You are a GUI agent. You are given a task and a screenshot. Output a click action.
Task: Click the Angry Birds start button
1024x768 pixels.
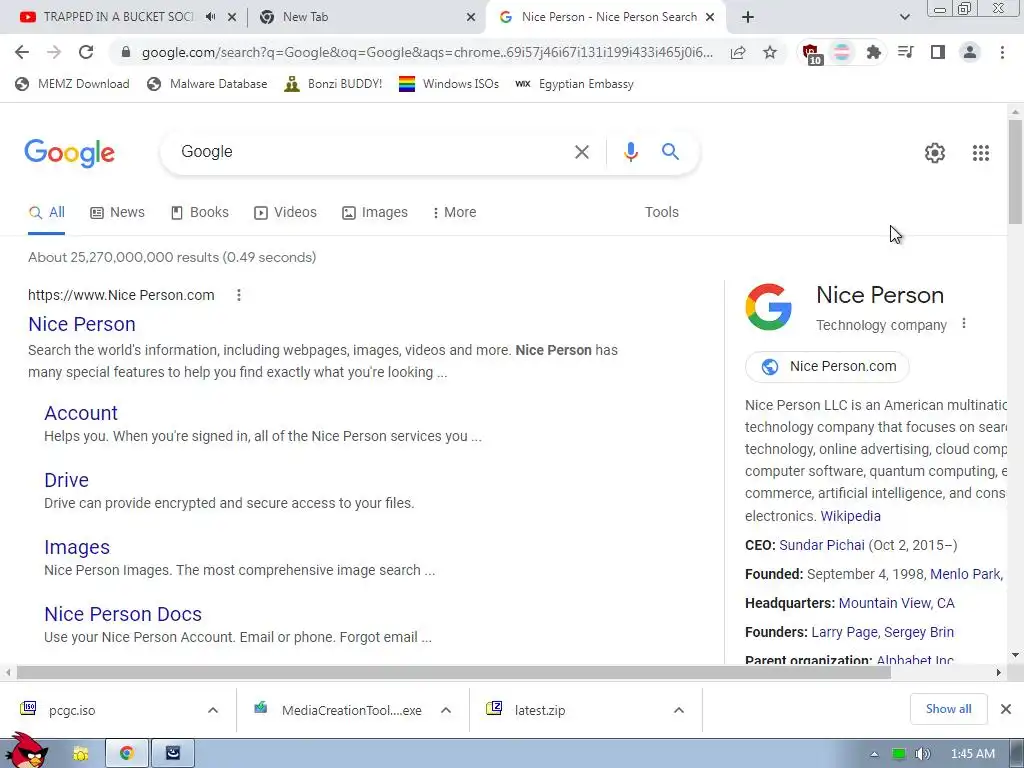[x=26, y=750]
